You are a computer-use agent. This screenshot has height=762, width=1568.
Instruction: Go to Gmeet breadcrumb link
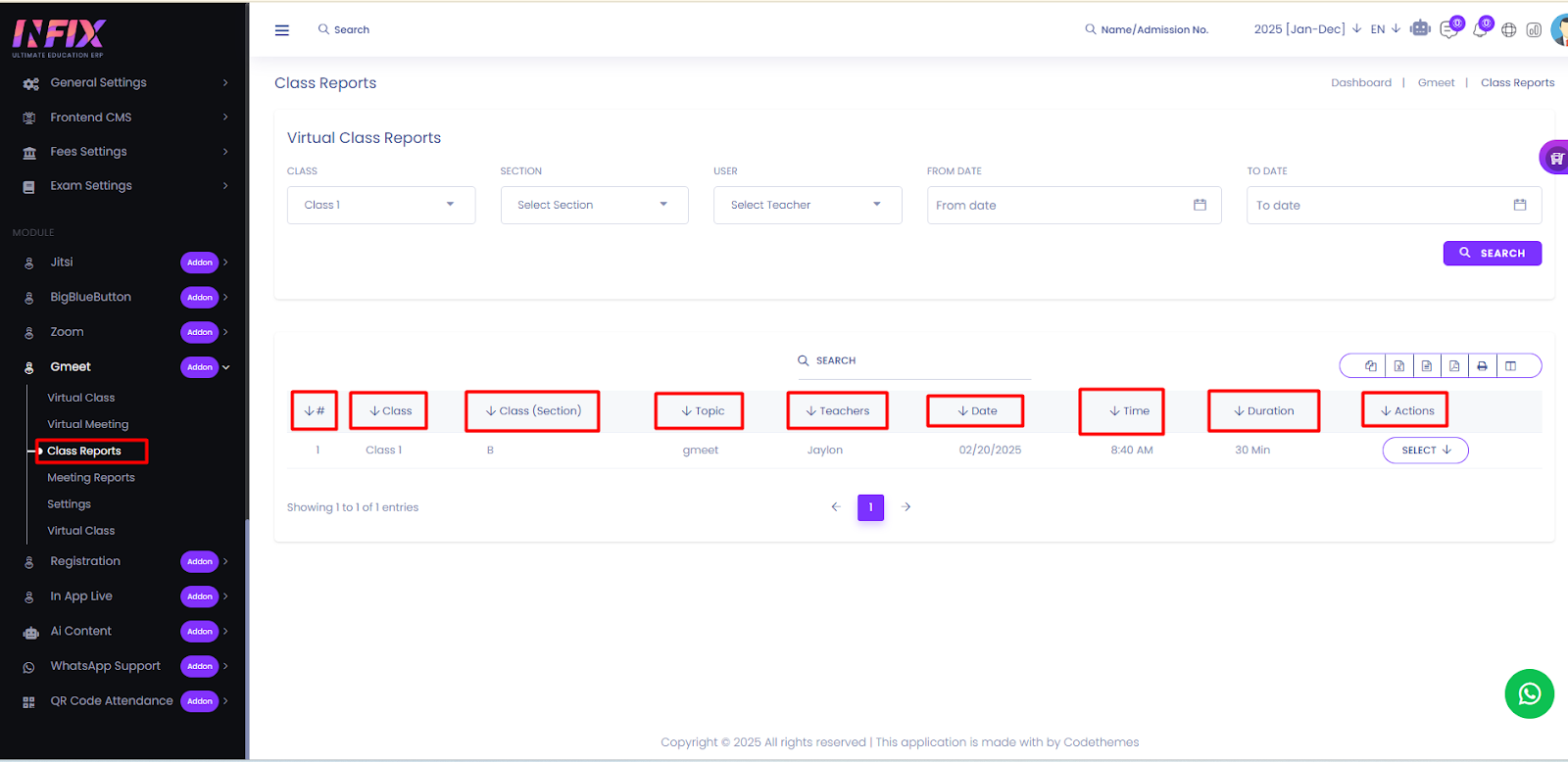click(x=1436, y=83)
